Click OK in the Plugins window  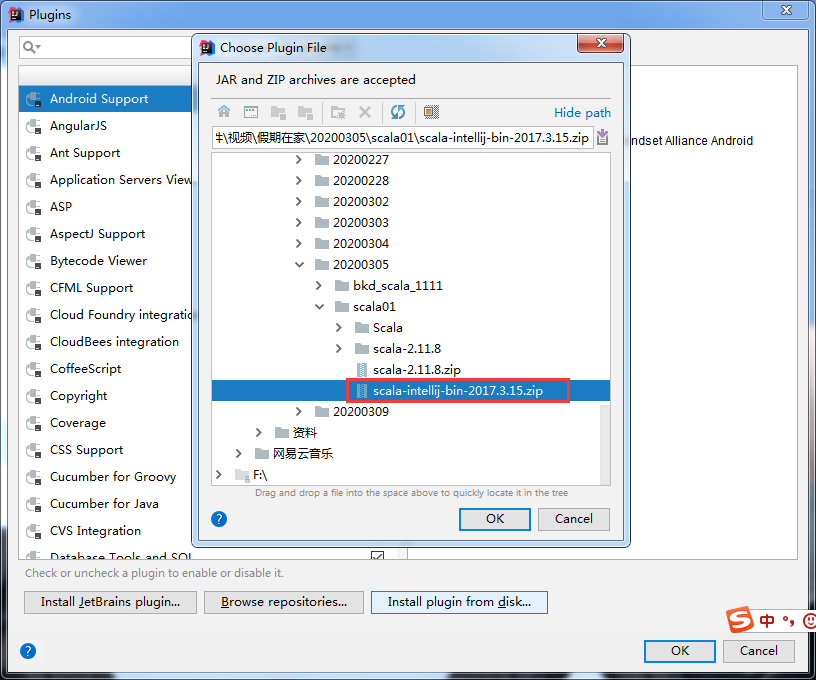pyautogui.click(x=680, y=651)
